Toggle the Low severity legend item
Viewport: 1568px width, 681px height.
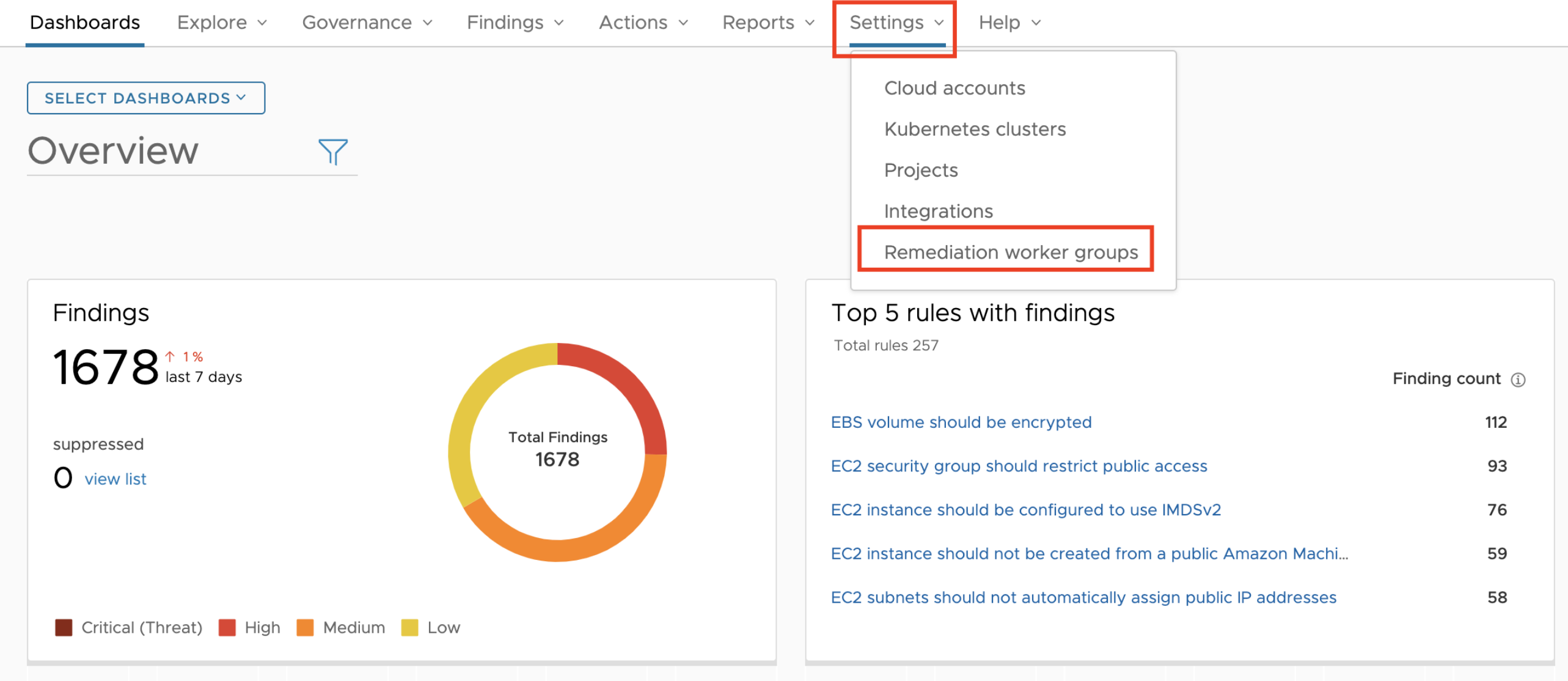tap(431, 627)
